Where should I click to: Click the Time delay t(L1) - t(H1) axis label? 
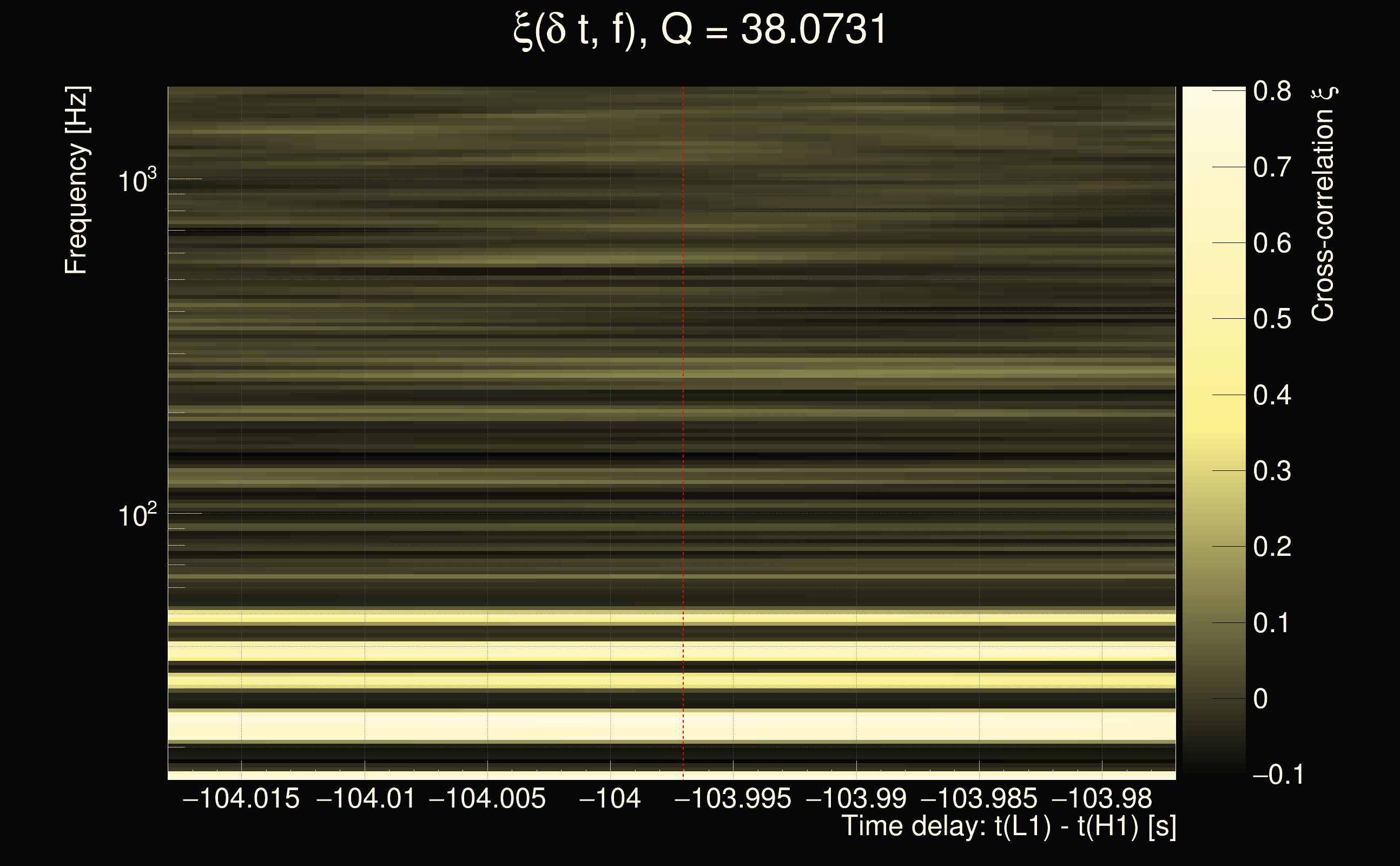tap(1008, 826)
